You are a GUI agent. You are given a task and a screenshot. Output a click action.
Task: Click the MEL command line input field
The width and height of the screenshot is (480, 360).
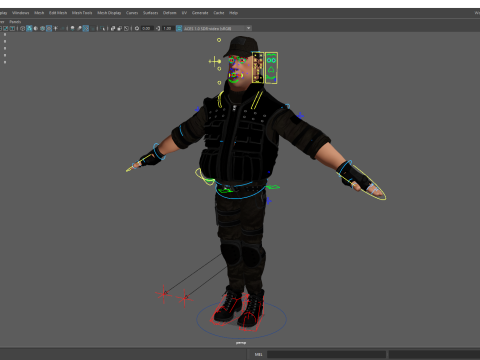coord(326,354)
